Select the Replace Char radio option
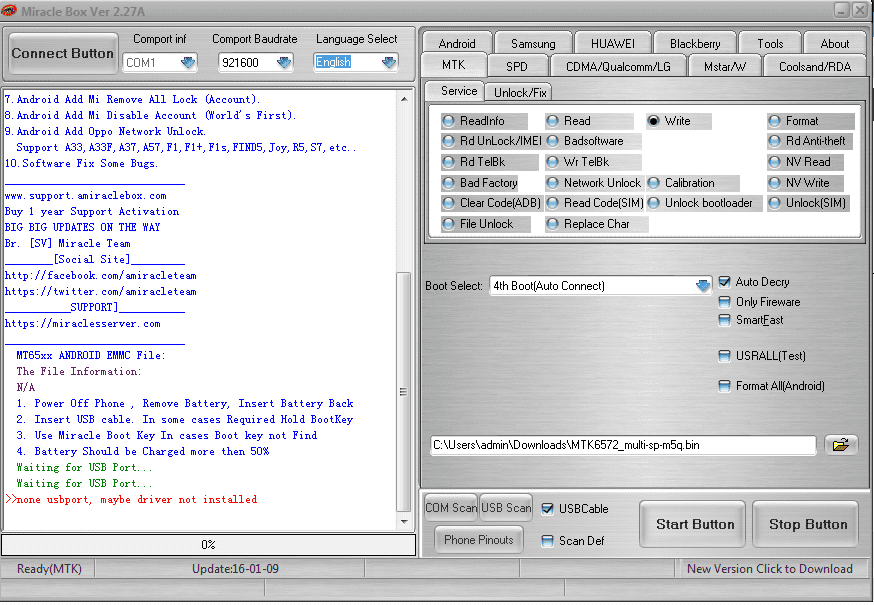This screenshot has height=605, width=874. [552, 224]
